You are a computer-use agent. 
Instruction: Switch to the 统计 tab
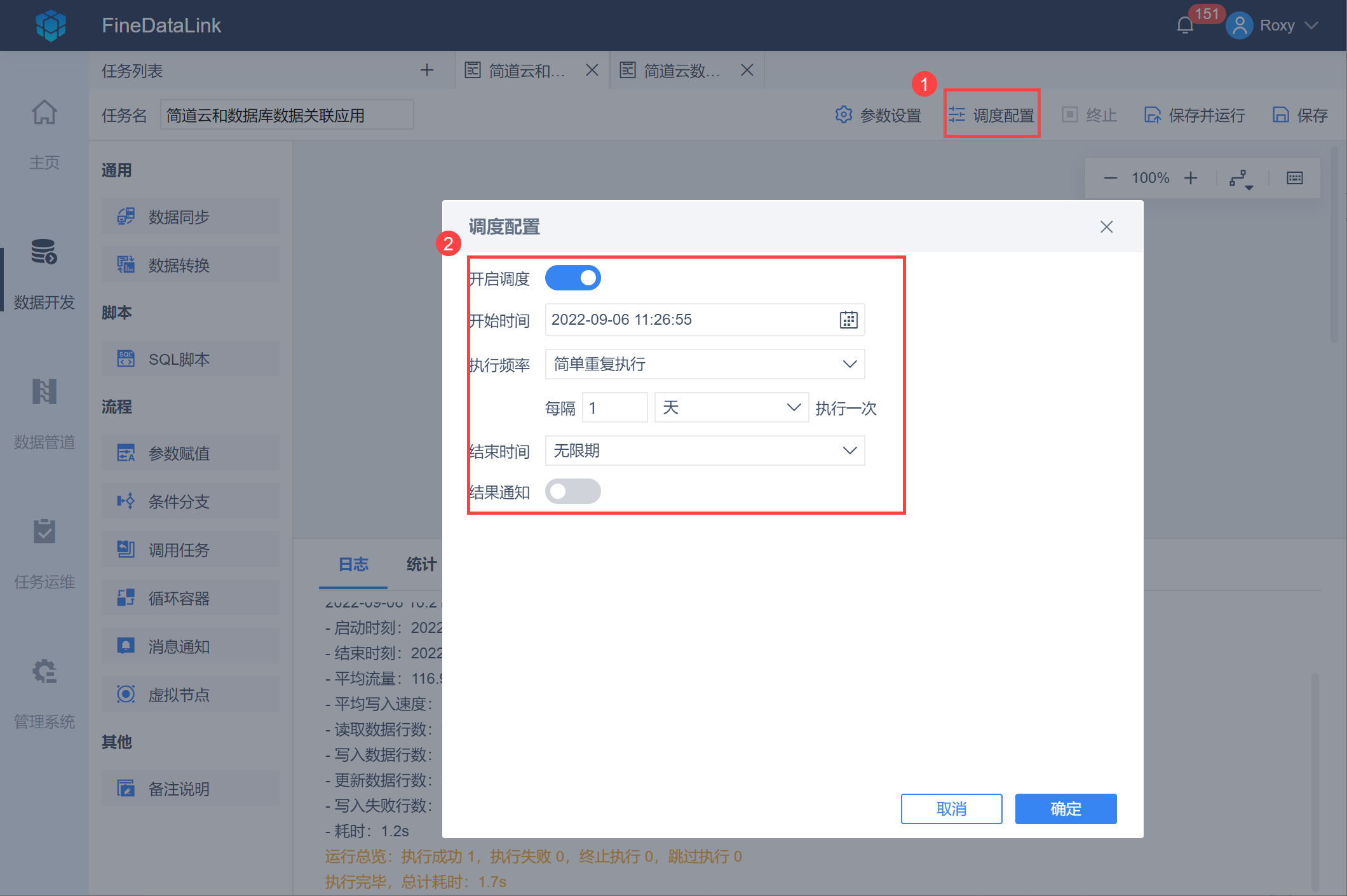coord(421,564)
